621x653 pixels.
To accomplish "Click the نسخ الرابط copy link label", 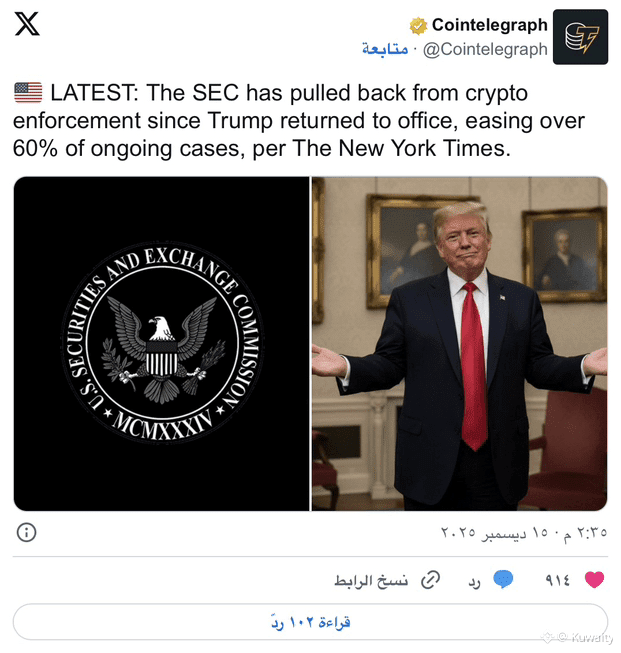I will point(371,581).
